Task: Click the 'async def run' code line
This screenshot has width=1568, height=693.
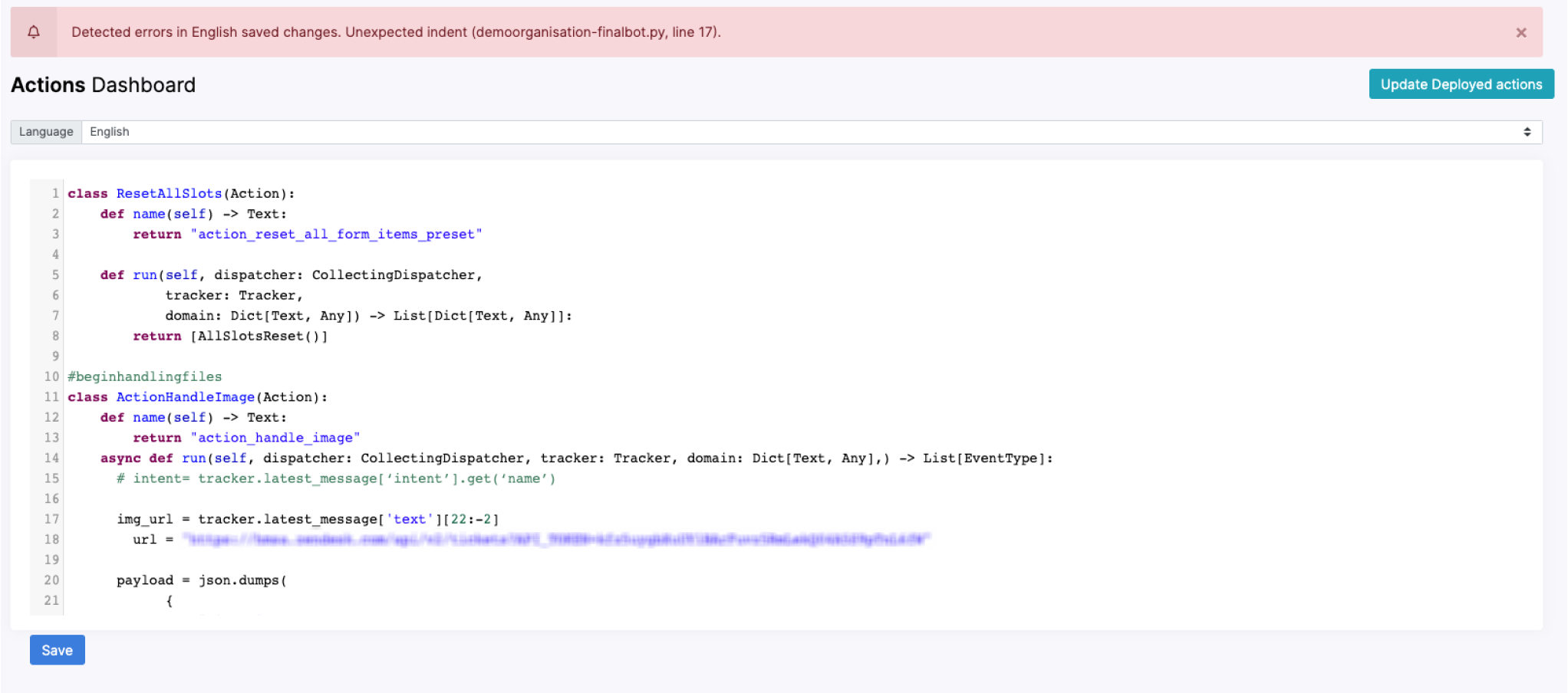Action: (577, 458)
